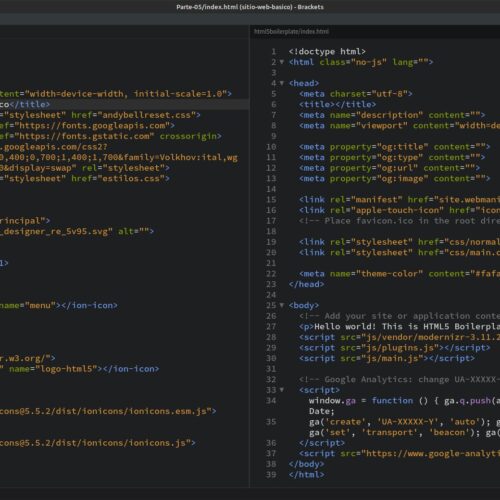500x500 pixels.
Task: Click the favicon.ico comment on line 17
Action: pyautogui.click(x=399, y=221)
